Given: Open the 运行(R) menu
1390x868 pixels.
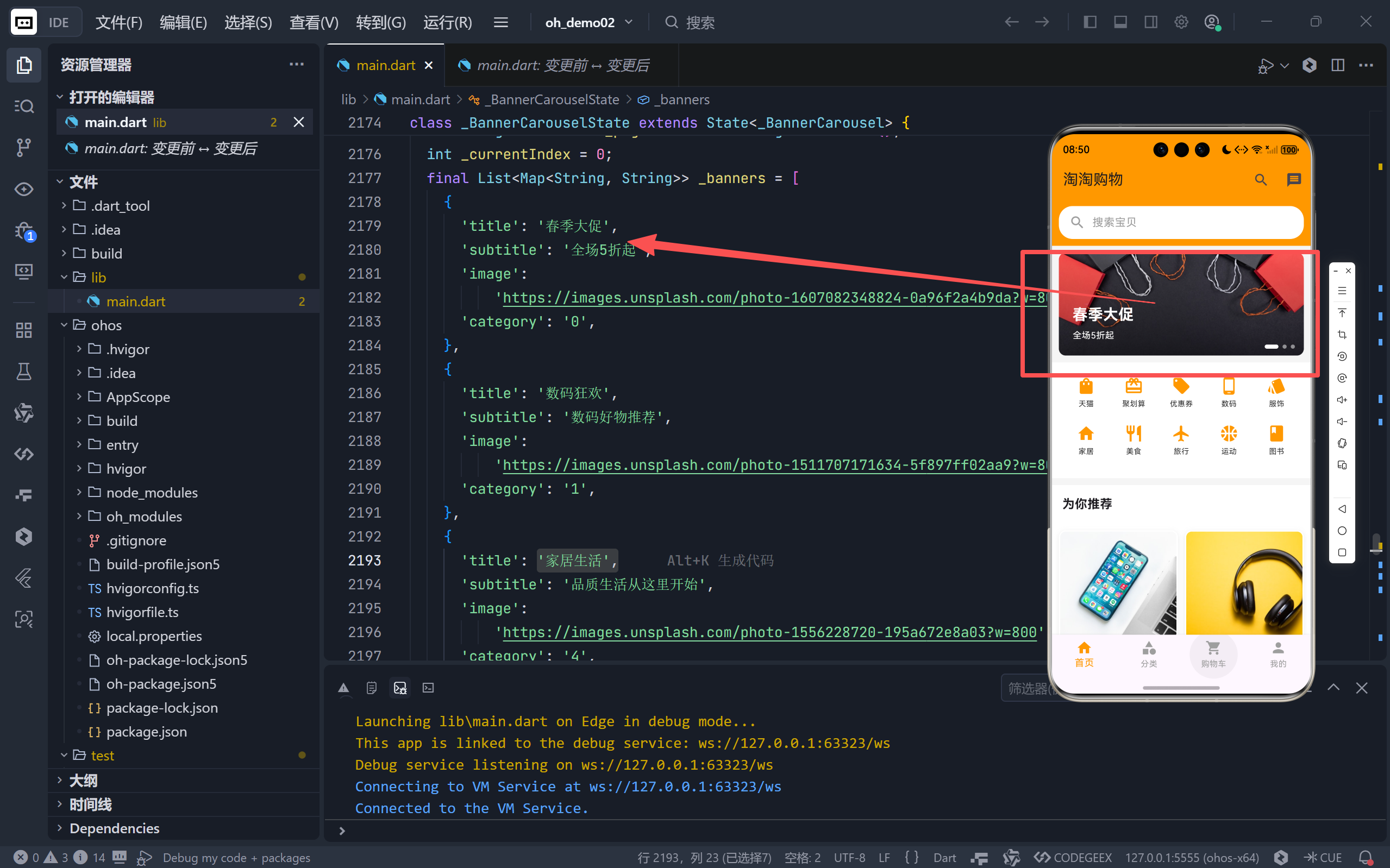Looking at the screenshot, I should click(447, 22).
